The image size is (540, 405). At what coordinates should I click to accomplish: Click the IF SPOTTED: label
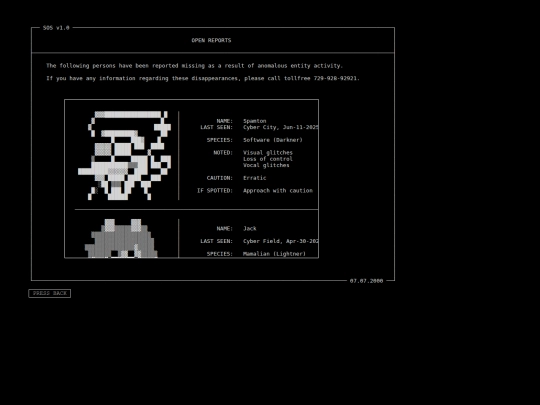[215, 191]
